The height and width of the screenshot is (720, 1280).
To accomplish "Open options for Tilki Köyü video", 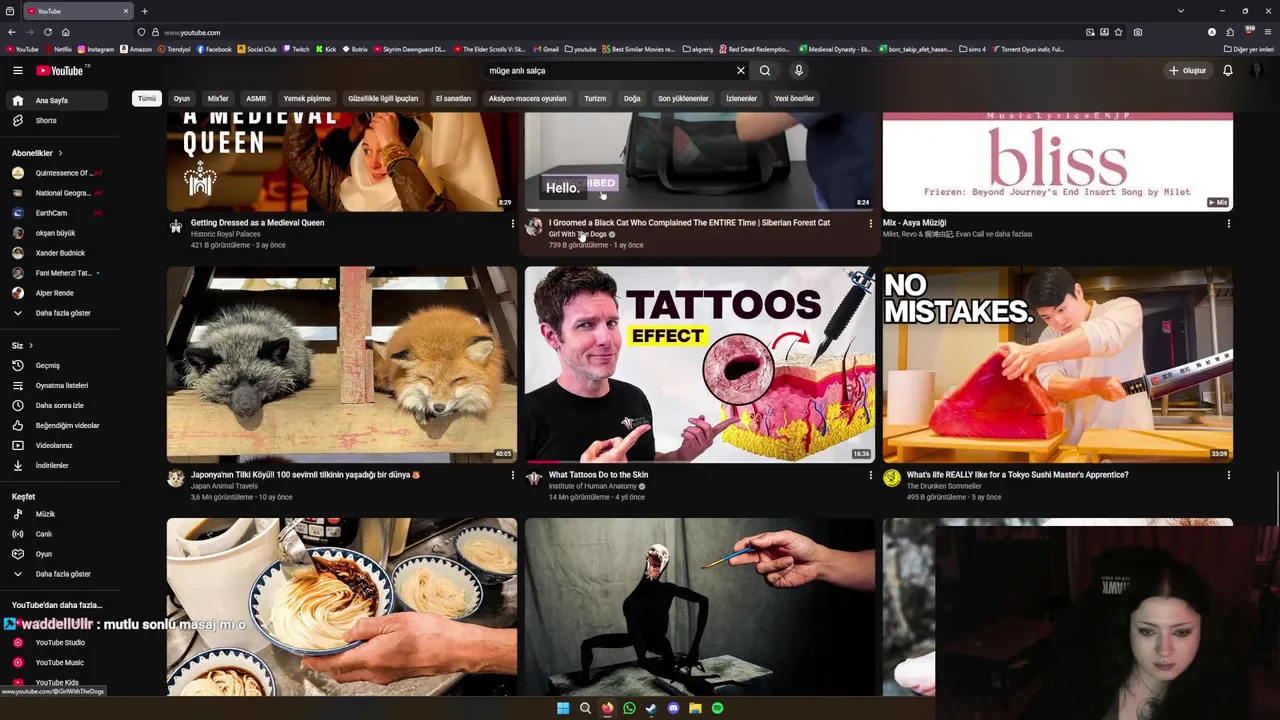I will coord(512,475).
